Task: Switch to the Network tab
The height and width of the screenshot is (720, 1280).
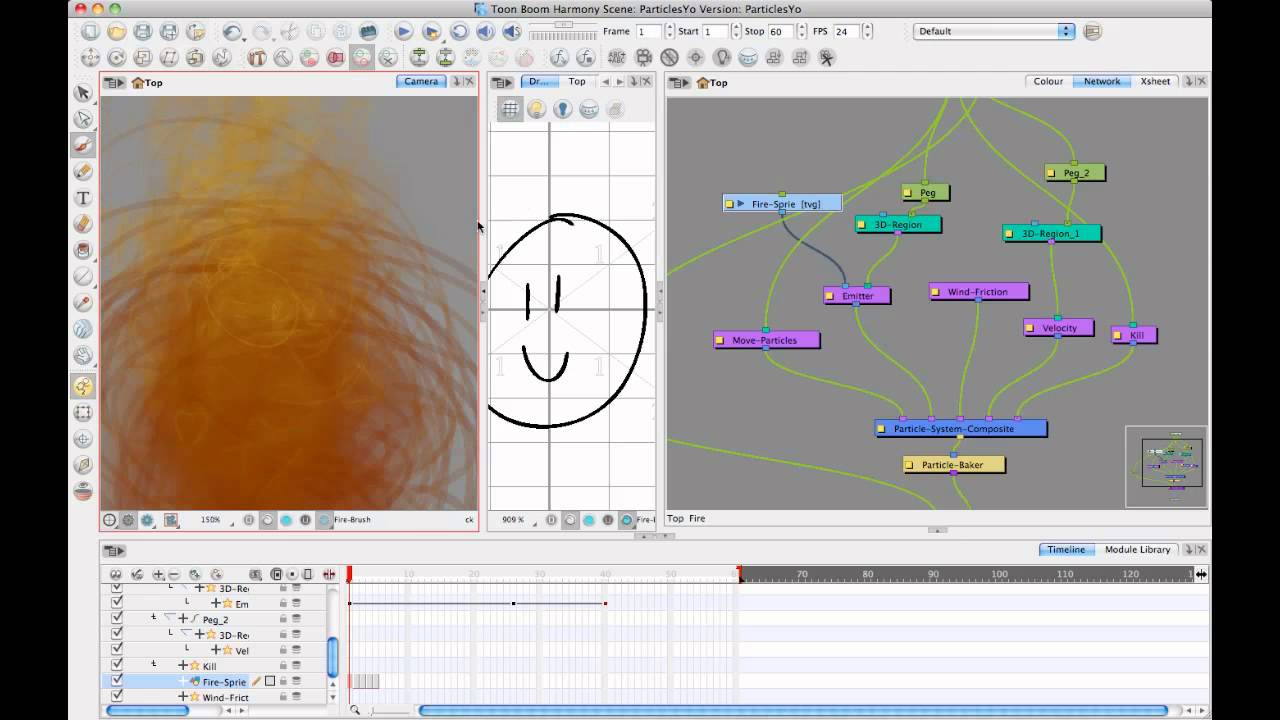Action: coord(1102,82)
